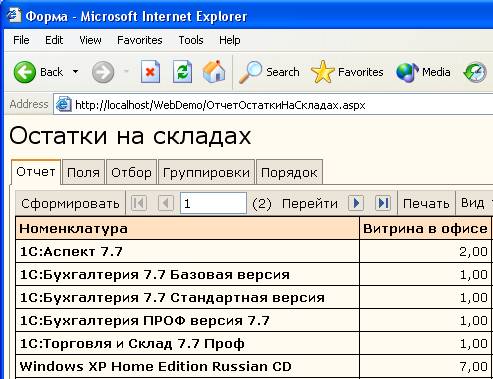This screenshot has width=493, height=379.
Task: Switch to the Группировки tab
Action: tap(206, 172)
